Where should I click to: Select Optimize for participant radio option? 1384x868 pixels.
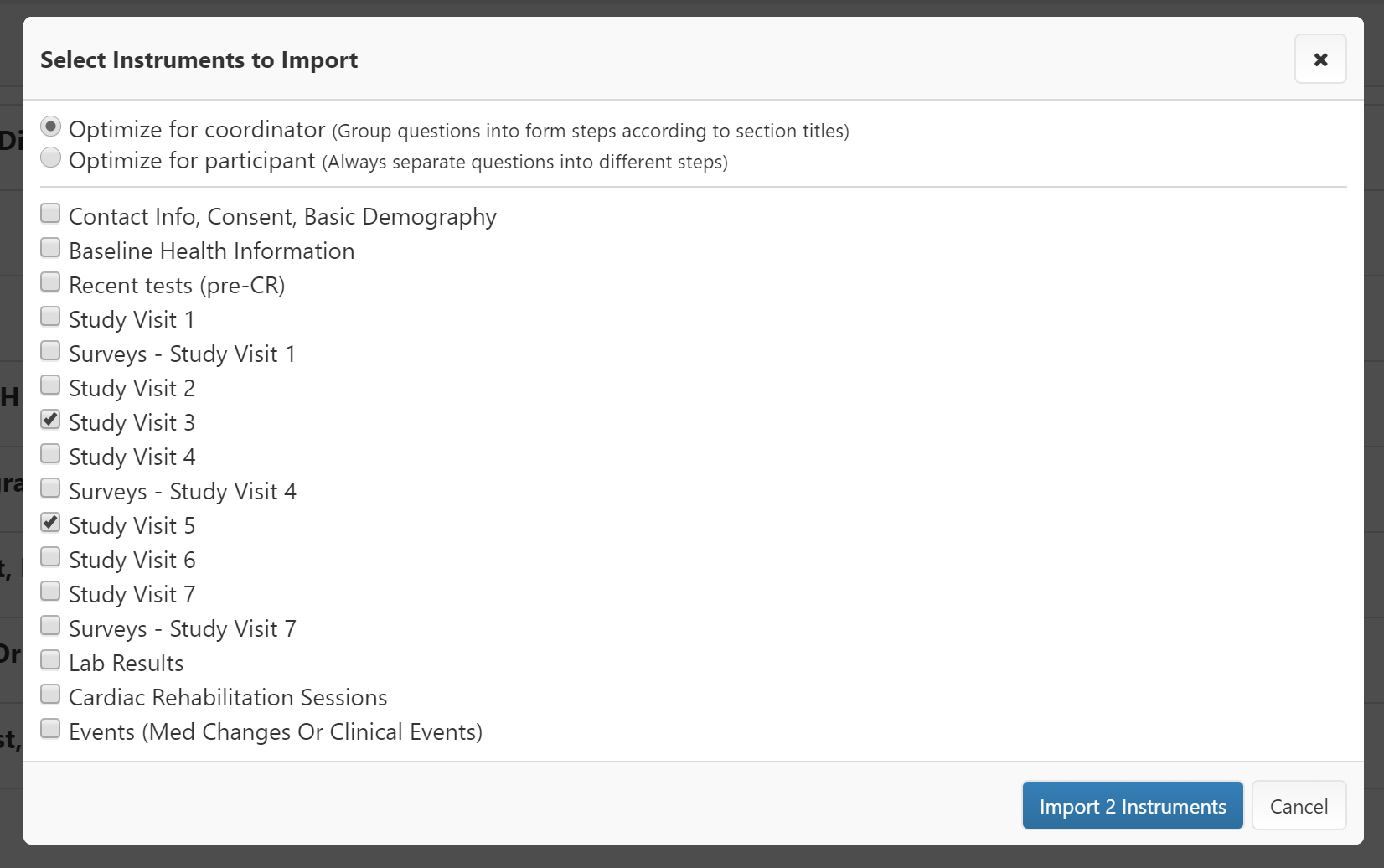(x=51, y=158)
